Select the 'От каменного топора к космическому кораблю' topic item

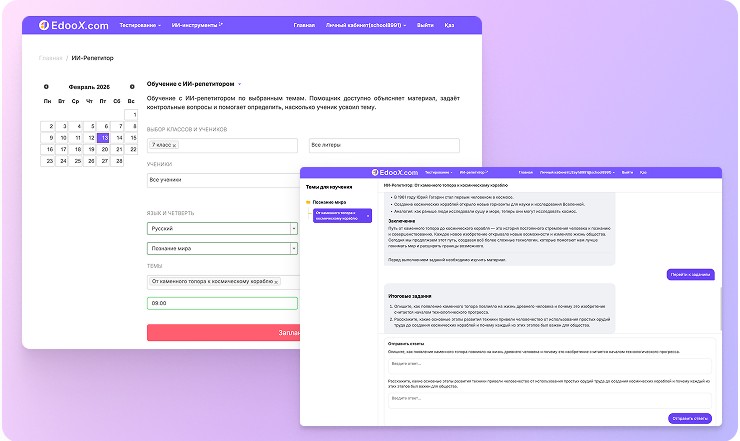click(x=342, y=216)
